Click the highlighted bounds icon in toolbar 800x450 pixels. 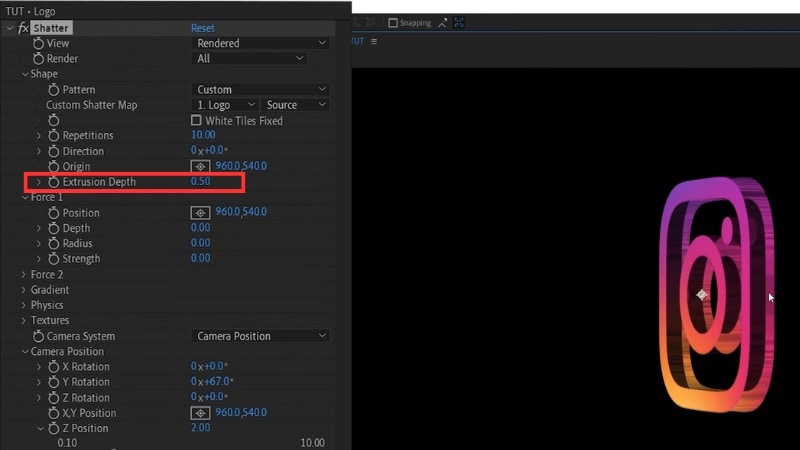[459, 23]
